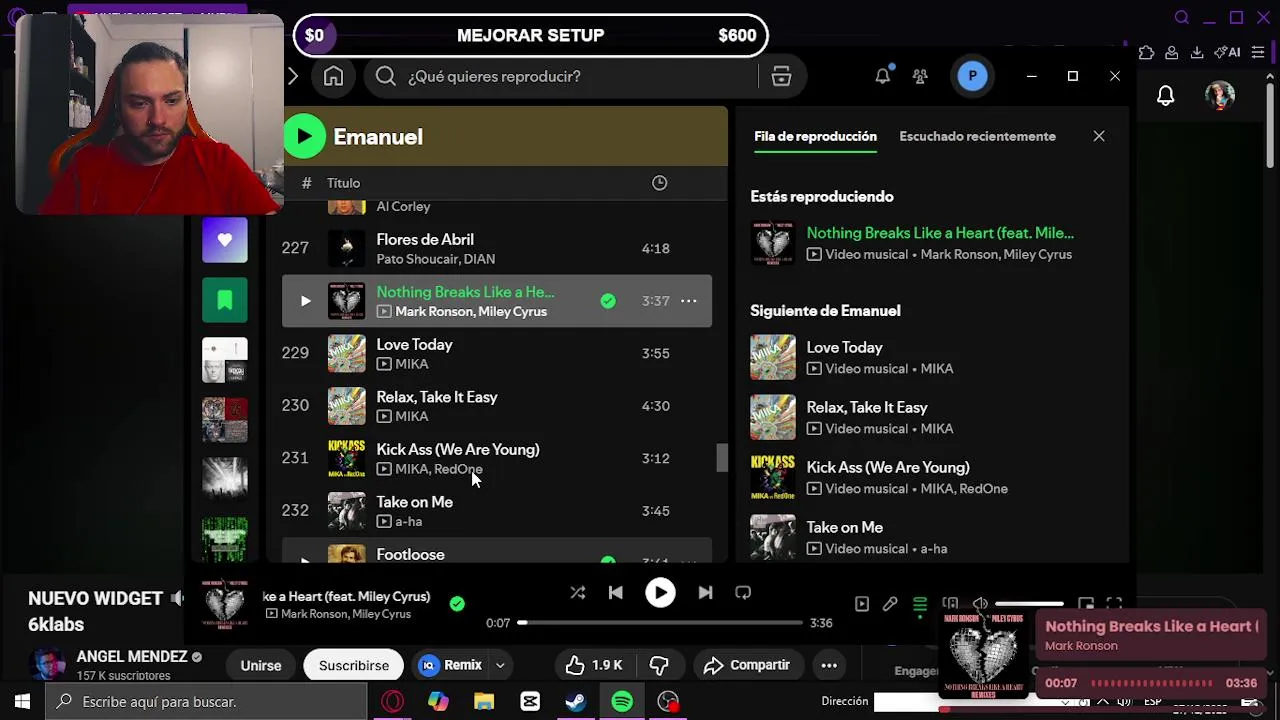Play the Emanuel playlist with the green button

(x=305, y=137)
